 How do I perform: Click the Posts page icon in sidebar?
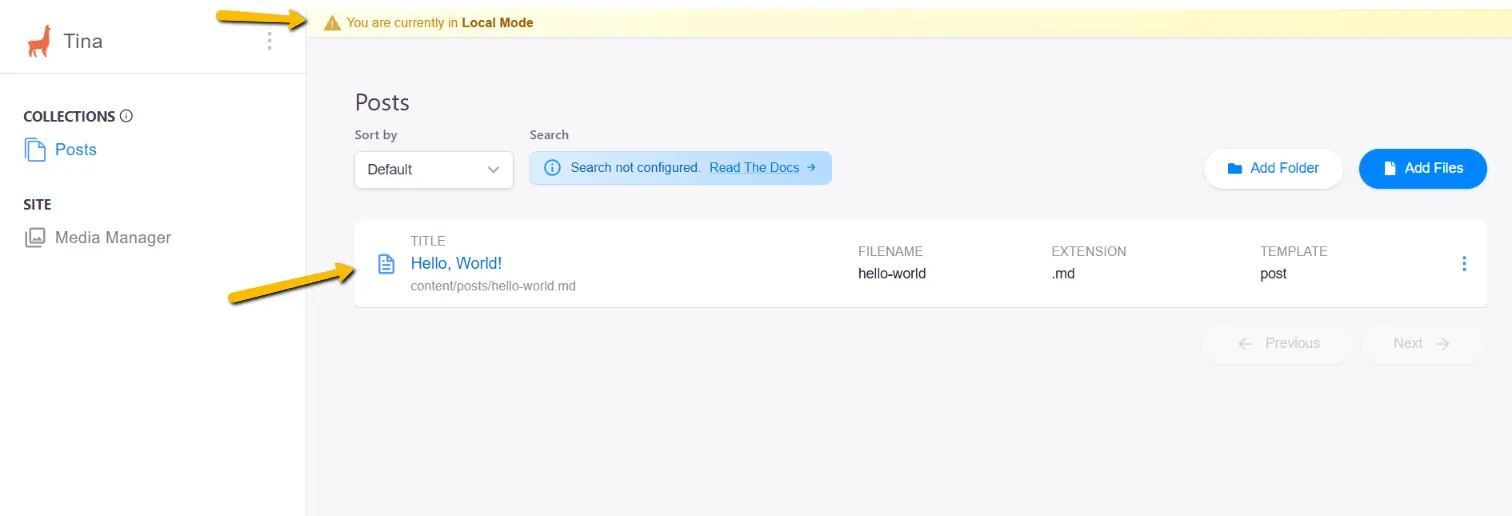coord(35,150)
